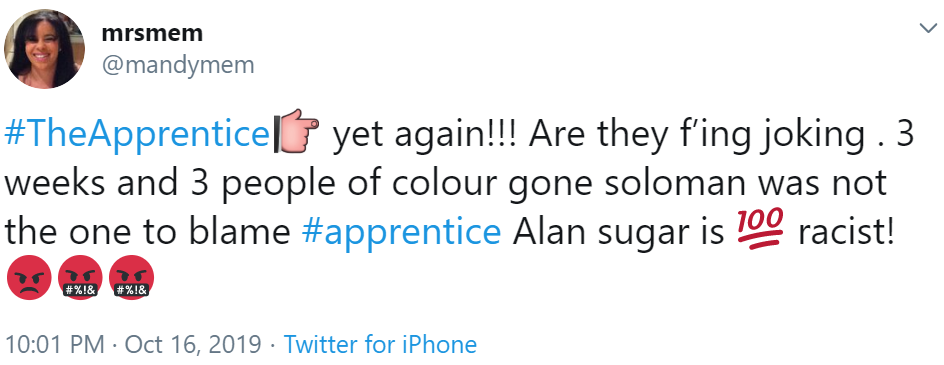Click the Oct 16, 2019 date
Viewport: 944px width, 365px height.
pyautogui.click(x=193, y=345)
